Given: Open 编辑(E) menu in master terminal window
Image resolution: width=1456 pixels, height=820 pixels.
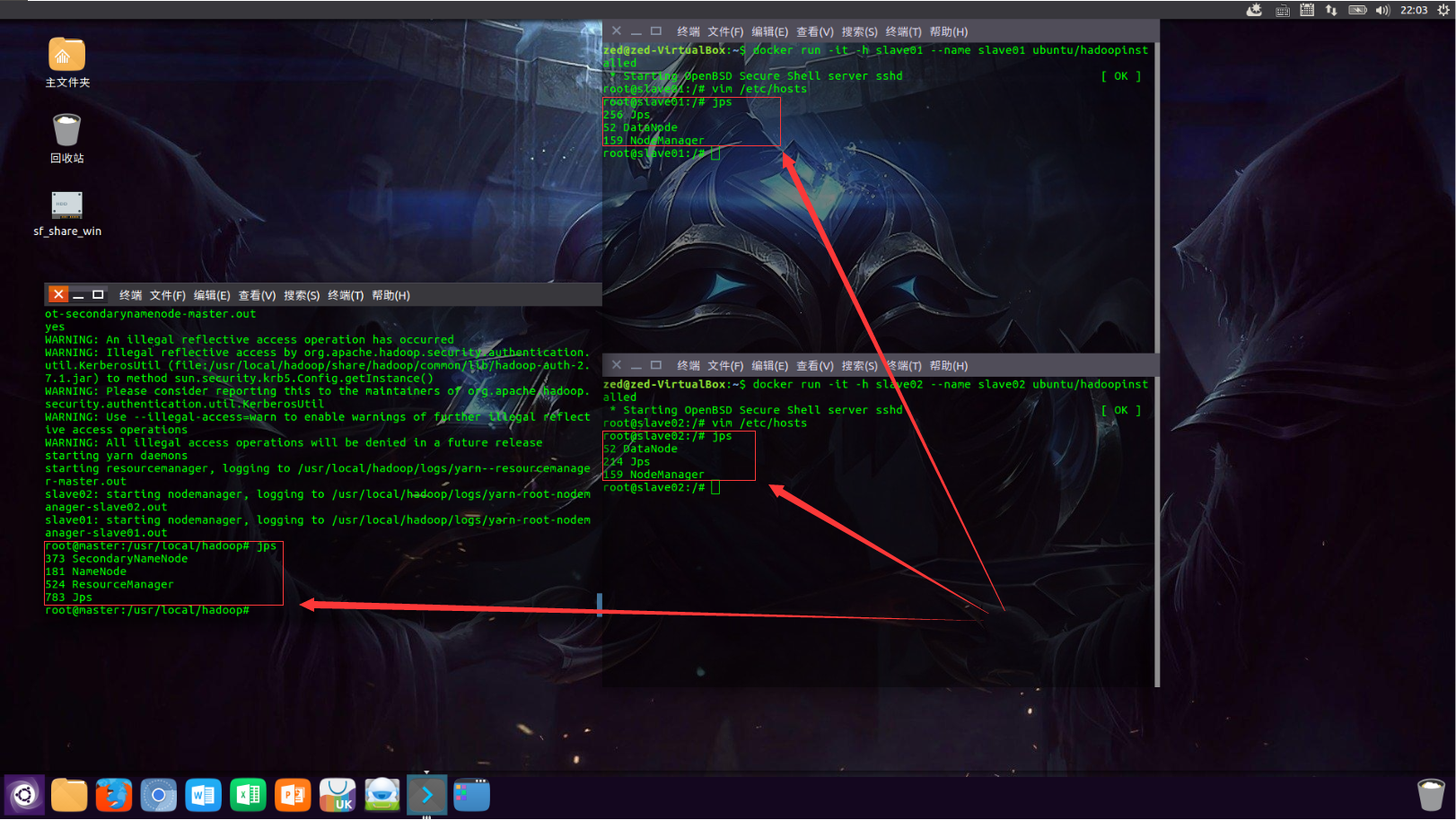Looking at the screenshot, I should [x=212, y=295].
